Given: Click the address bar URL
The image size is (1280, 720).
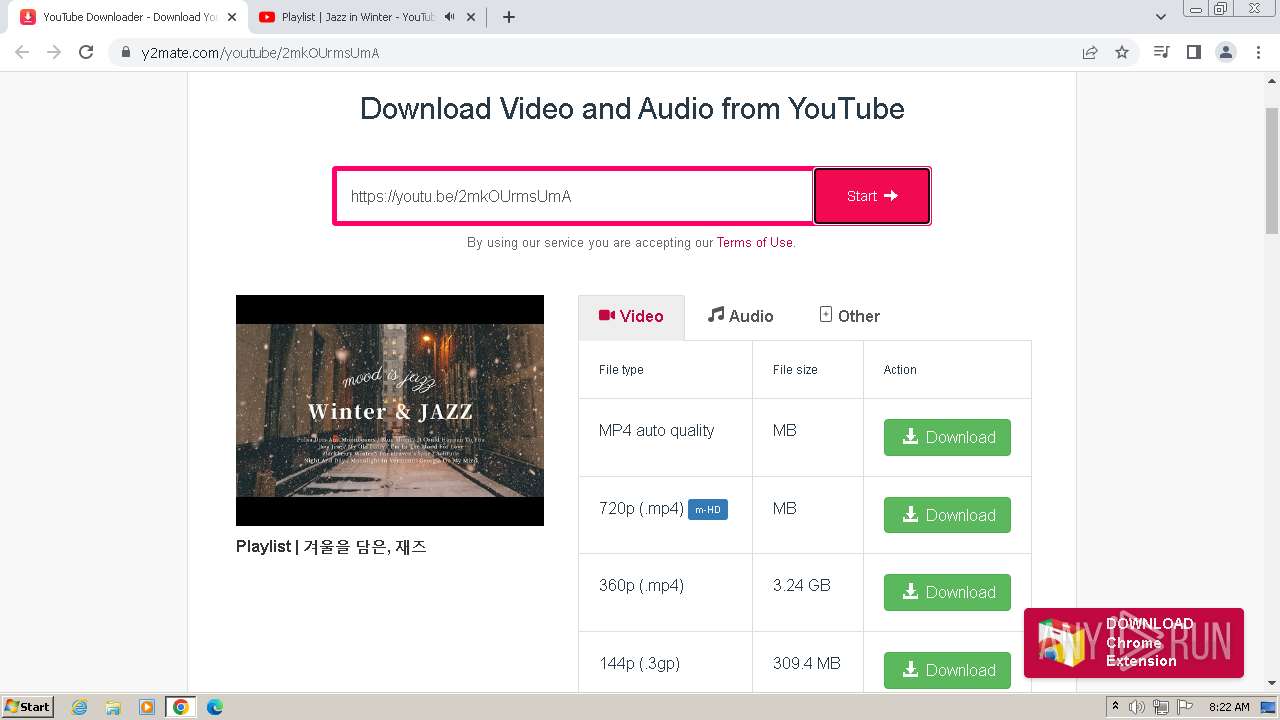Looking at the screenshot, I should (x=260, y=53).
